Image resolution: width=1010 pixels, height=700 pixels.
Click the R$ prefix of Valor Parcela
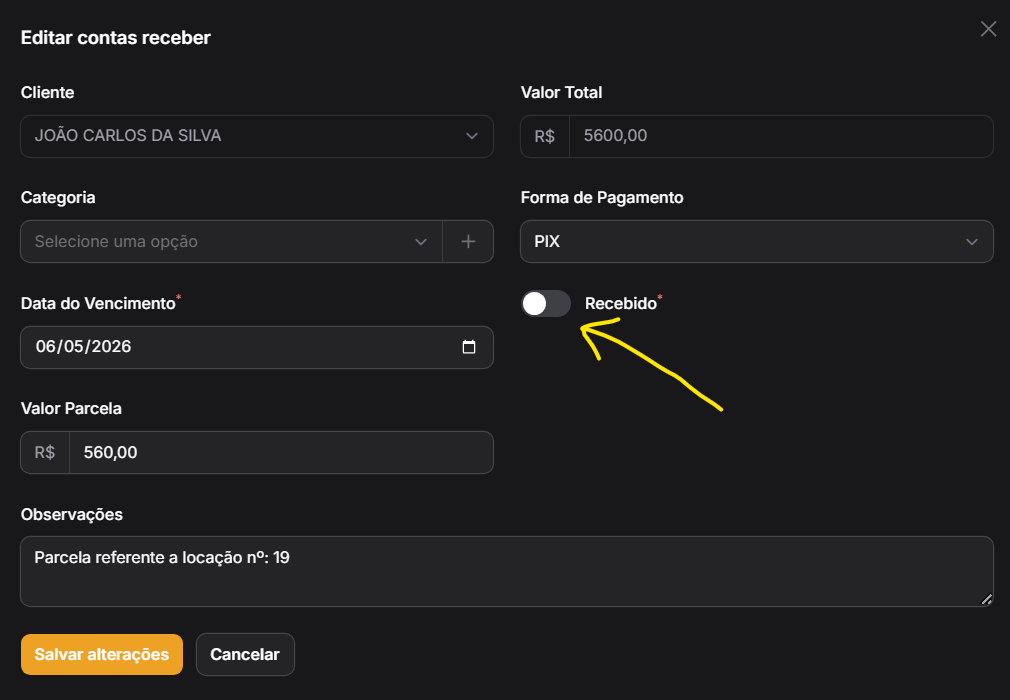click(45, 453)
